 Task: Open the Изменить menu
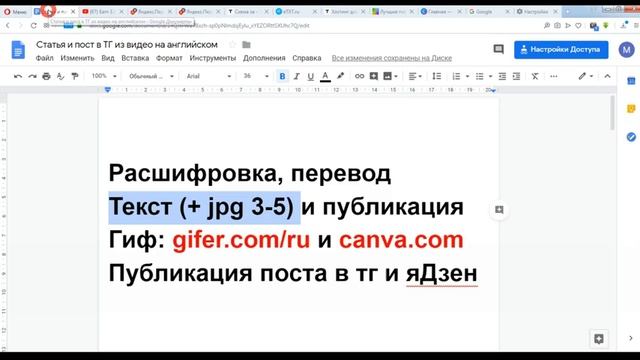pyautogui.click(x=77, y=58)
